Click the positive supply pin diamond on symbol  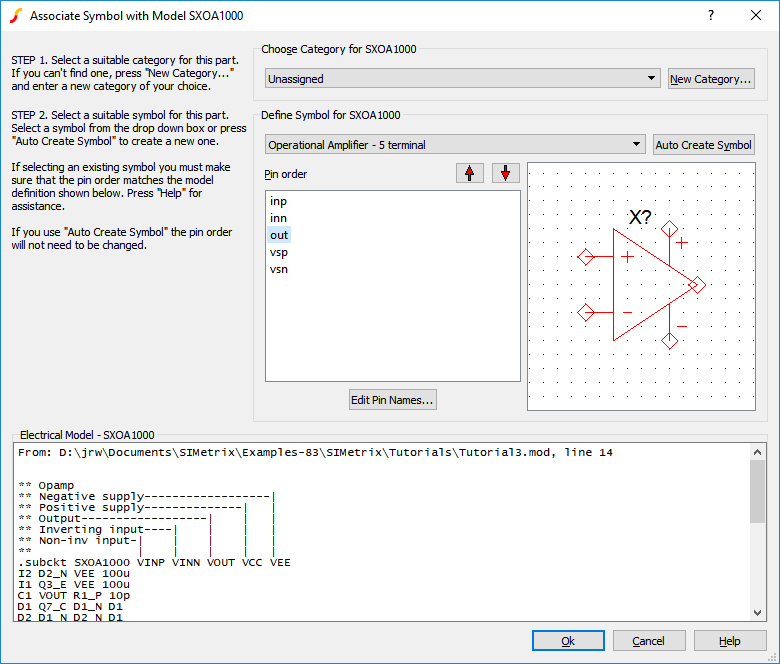pyautogui.click(x=669, y=230)
